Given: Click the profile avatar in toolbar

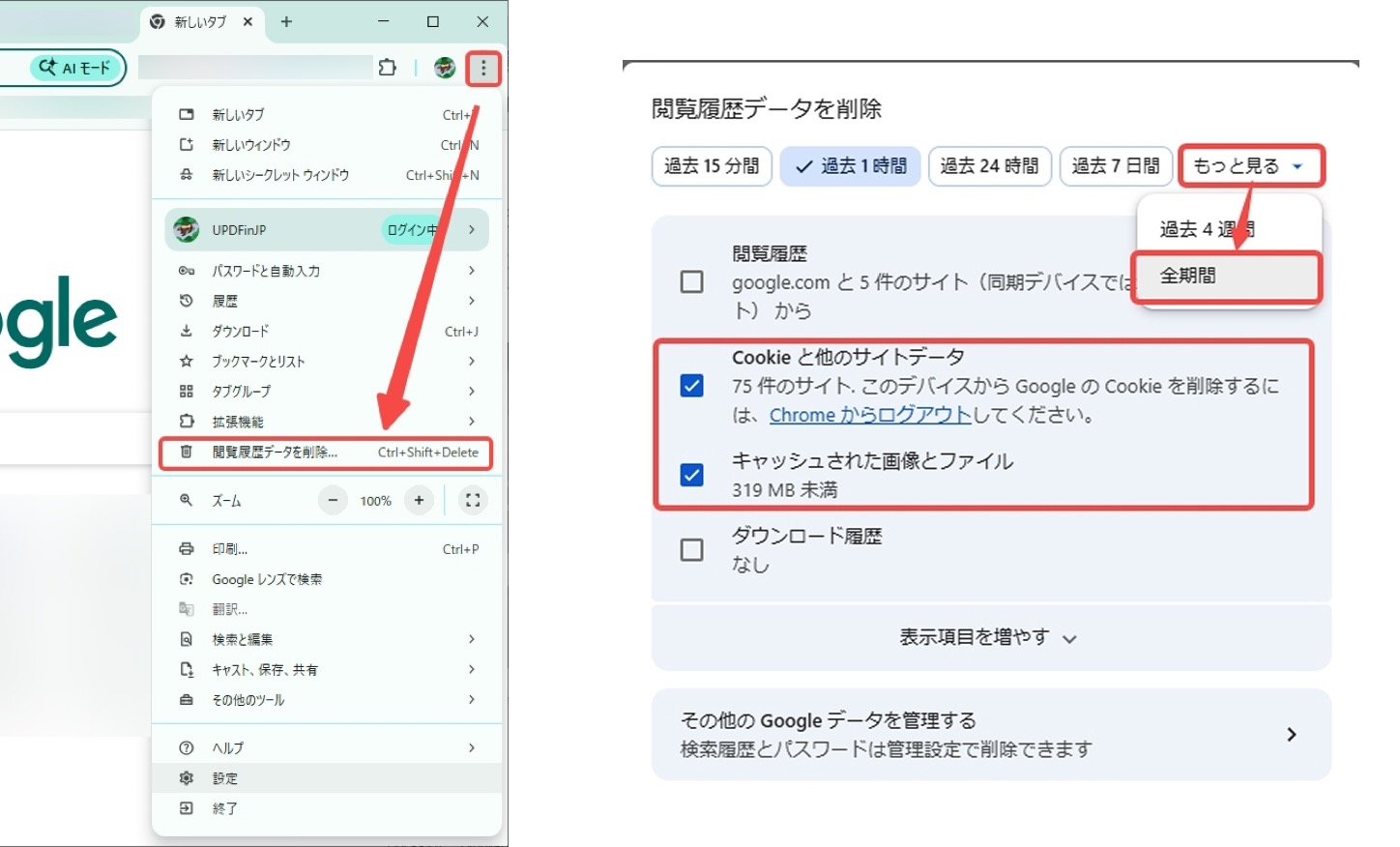Looking at the screenshot, I should (x=445, y=68).
